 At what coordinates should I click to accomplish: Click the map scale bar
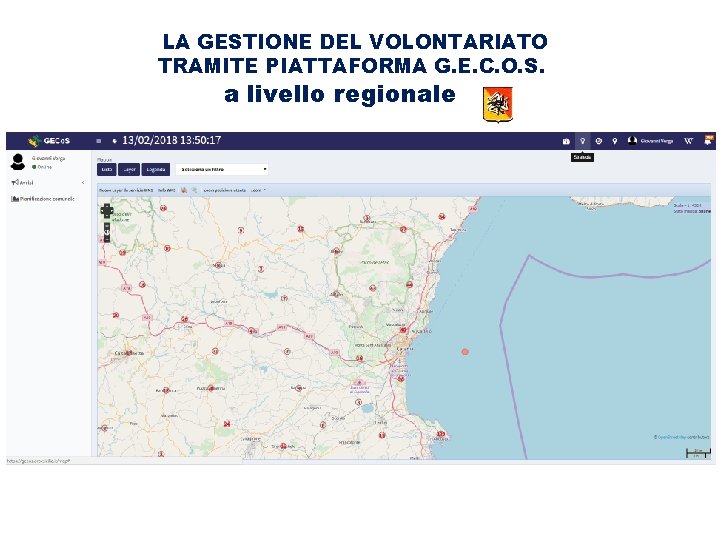tap(698, 453)
